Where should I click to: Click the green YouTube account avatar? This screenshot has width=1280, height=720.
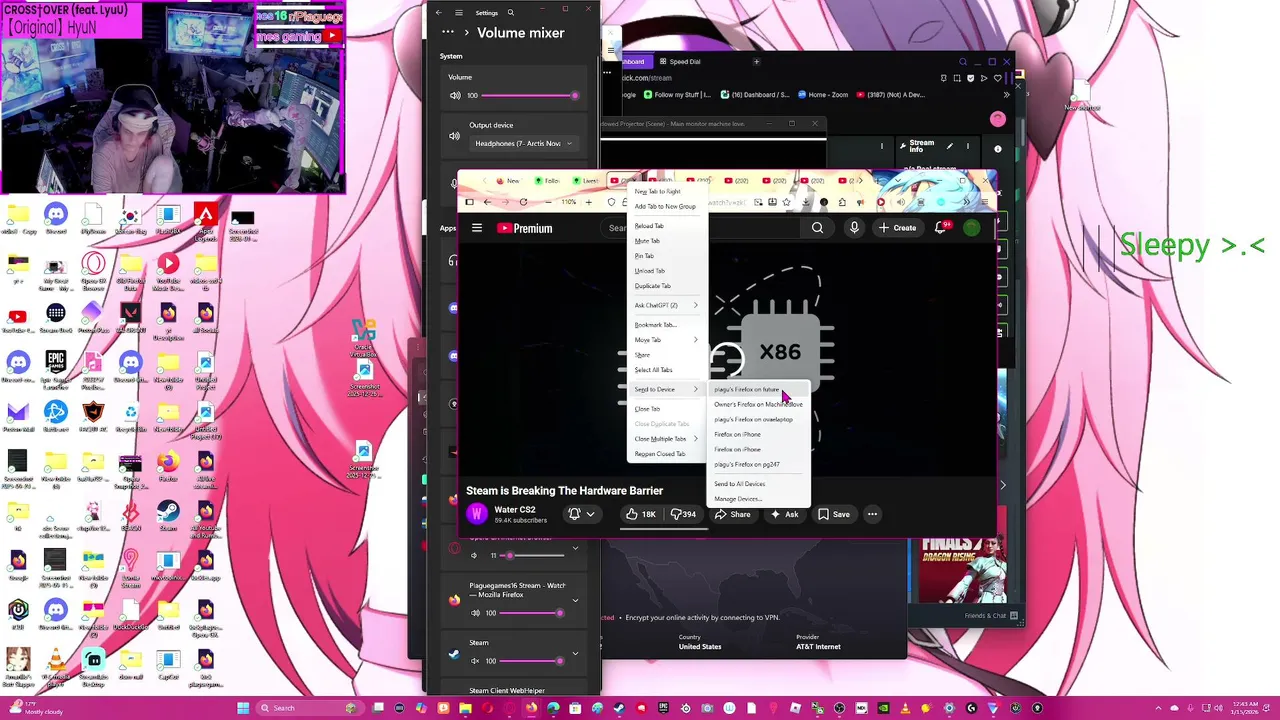(972, 228)
